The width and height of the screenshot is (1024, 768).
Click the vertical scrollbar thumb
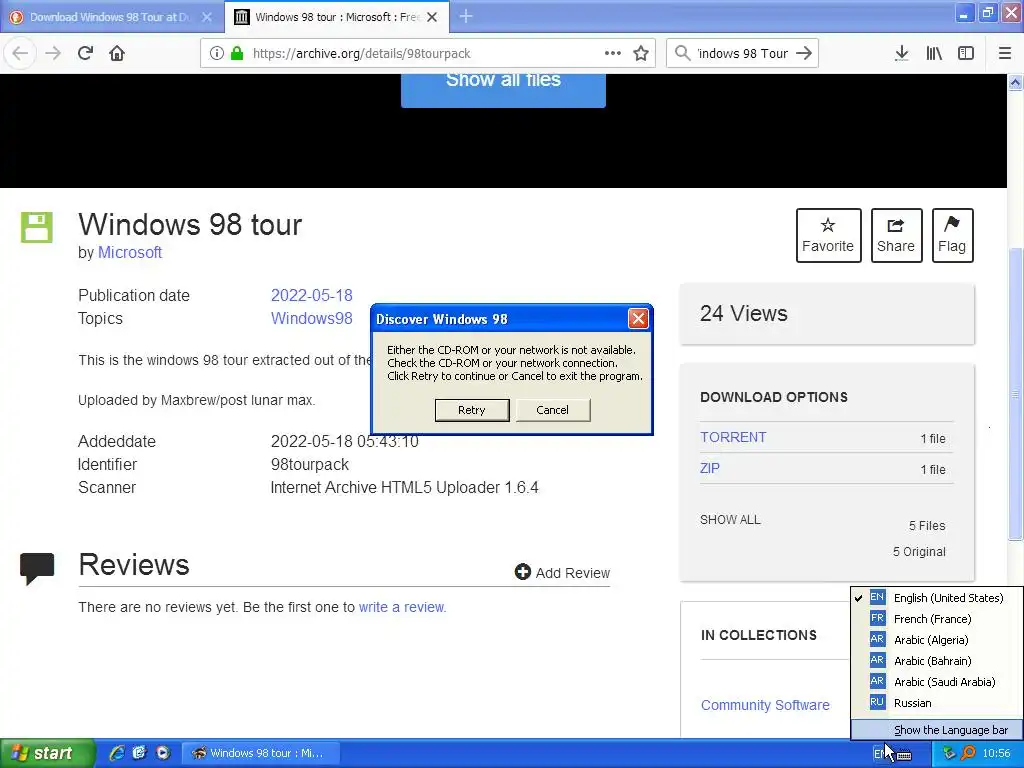pyautogui.click(x=1015, y=394)
